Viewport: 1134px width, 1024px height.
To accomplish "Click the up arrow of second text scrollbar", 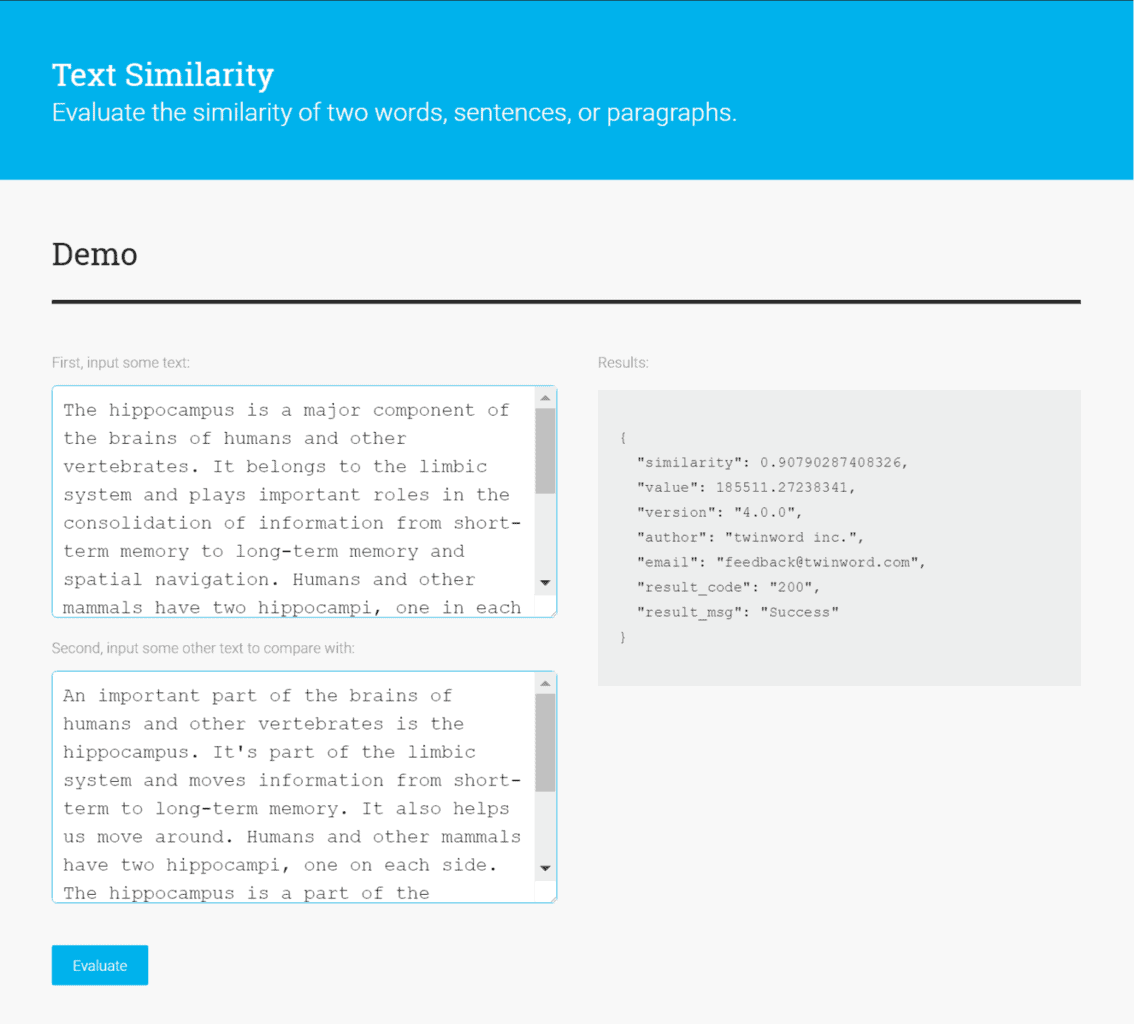I will tap(545, 684).
